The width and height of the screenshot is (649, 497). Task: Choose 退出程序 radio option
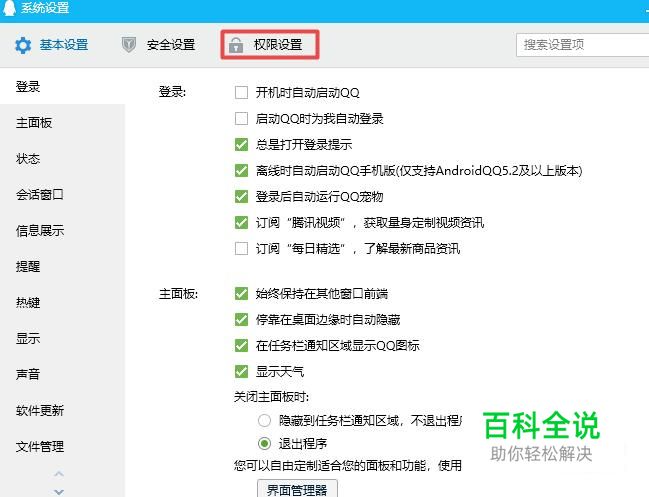(x=264, y=444)
